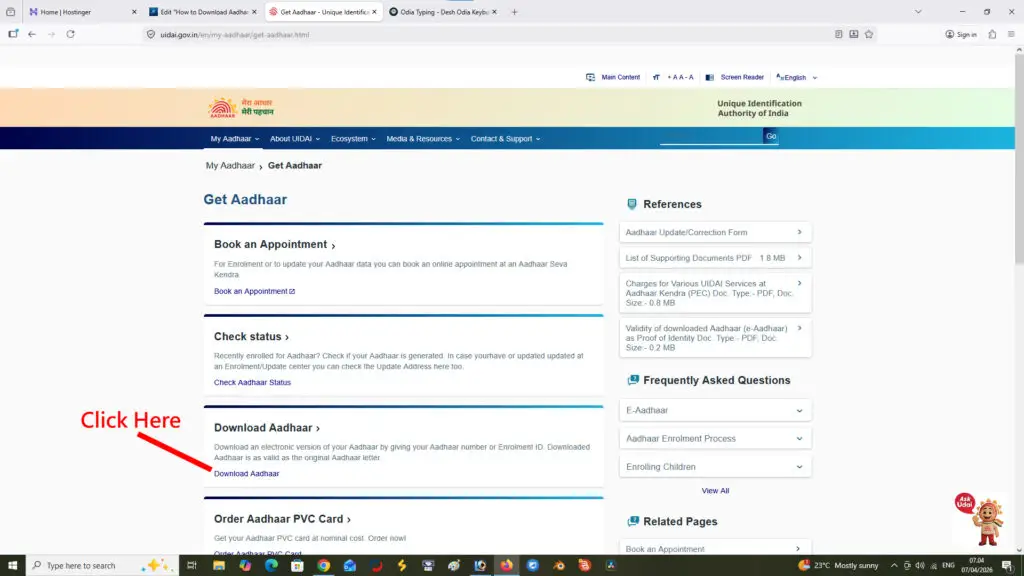Viewport: 1024px width, 576px height.
Task: Expand the Enrolling Children FAQ
Action: click(x=715, y=466)
